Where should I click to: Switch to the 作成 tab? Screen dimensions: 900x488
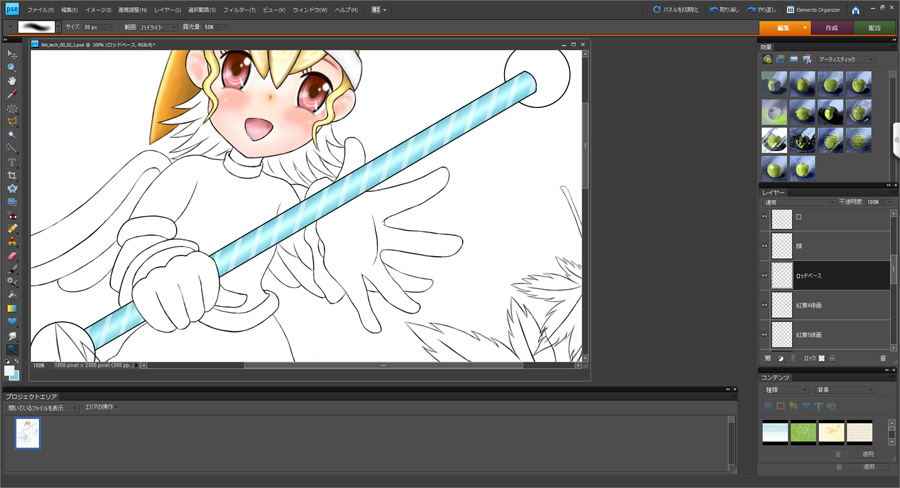831,28
